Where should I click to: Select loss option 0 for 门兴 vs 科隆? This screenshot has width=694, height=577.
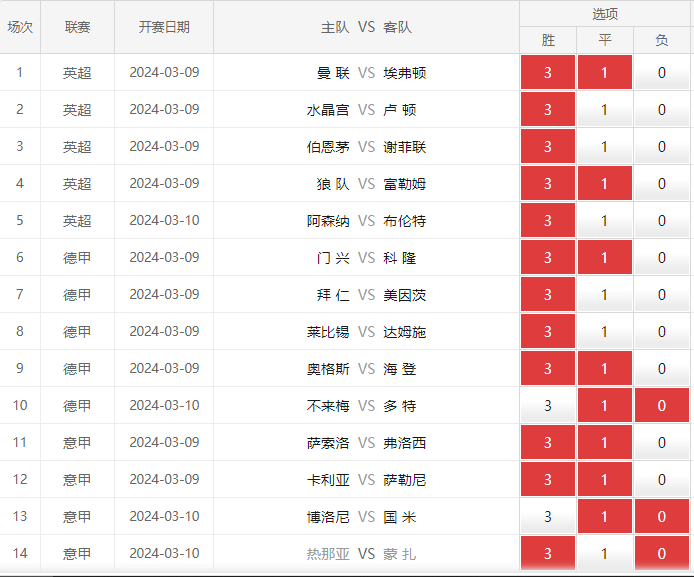tap(662, 258)
